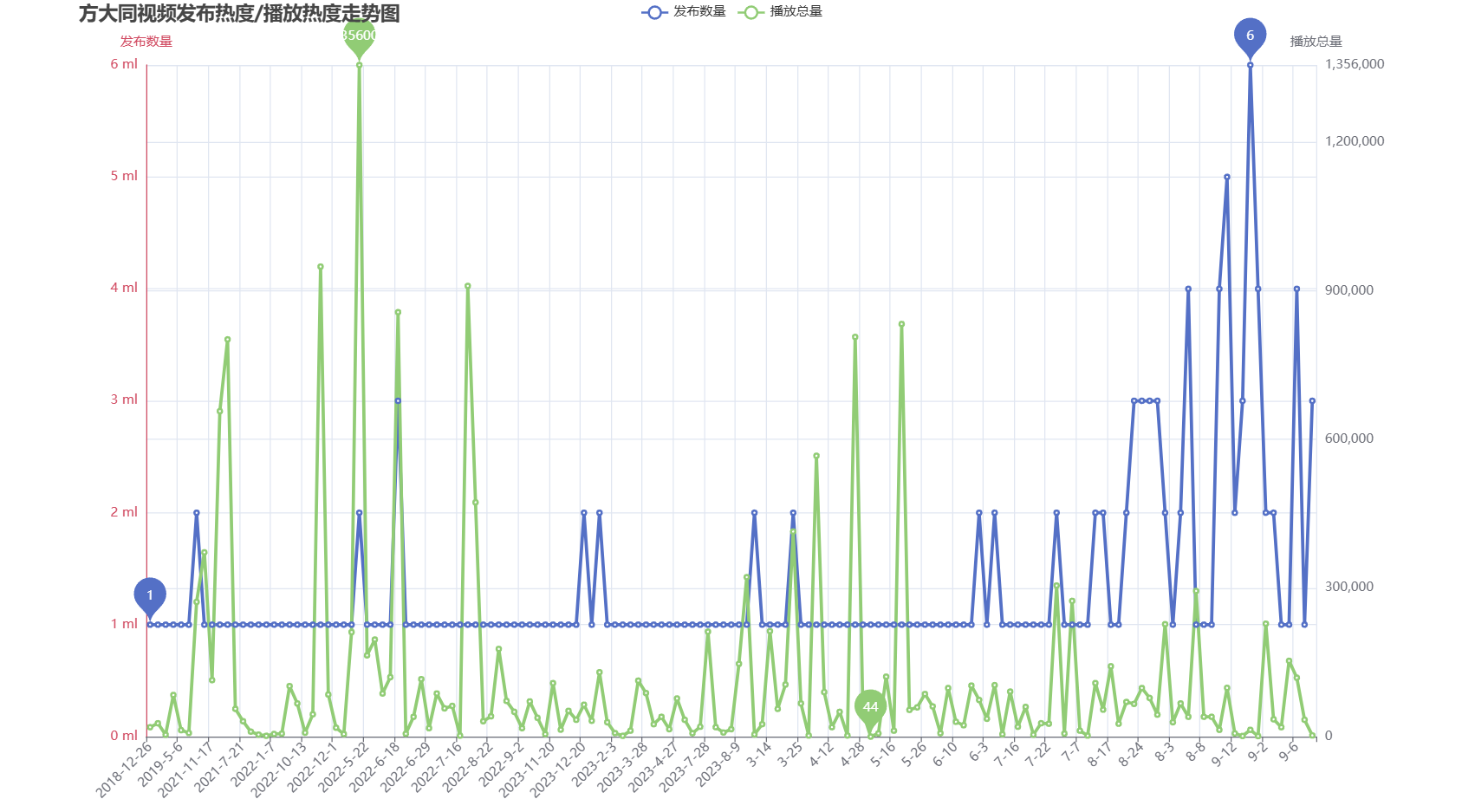Select the 2023-8-9 date label on the x-axis
The width and height of the screenshot is (1462, 812).
(x=718, y=763)
